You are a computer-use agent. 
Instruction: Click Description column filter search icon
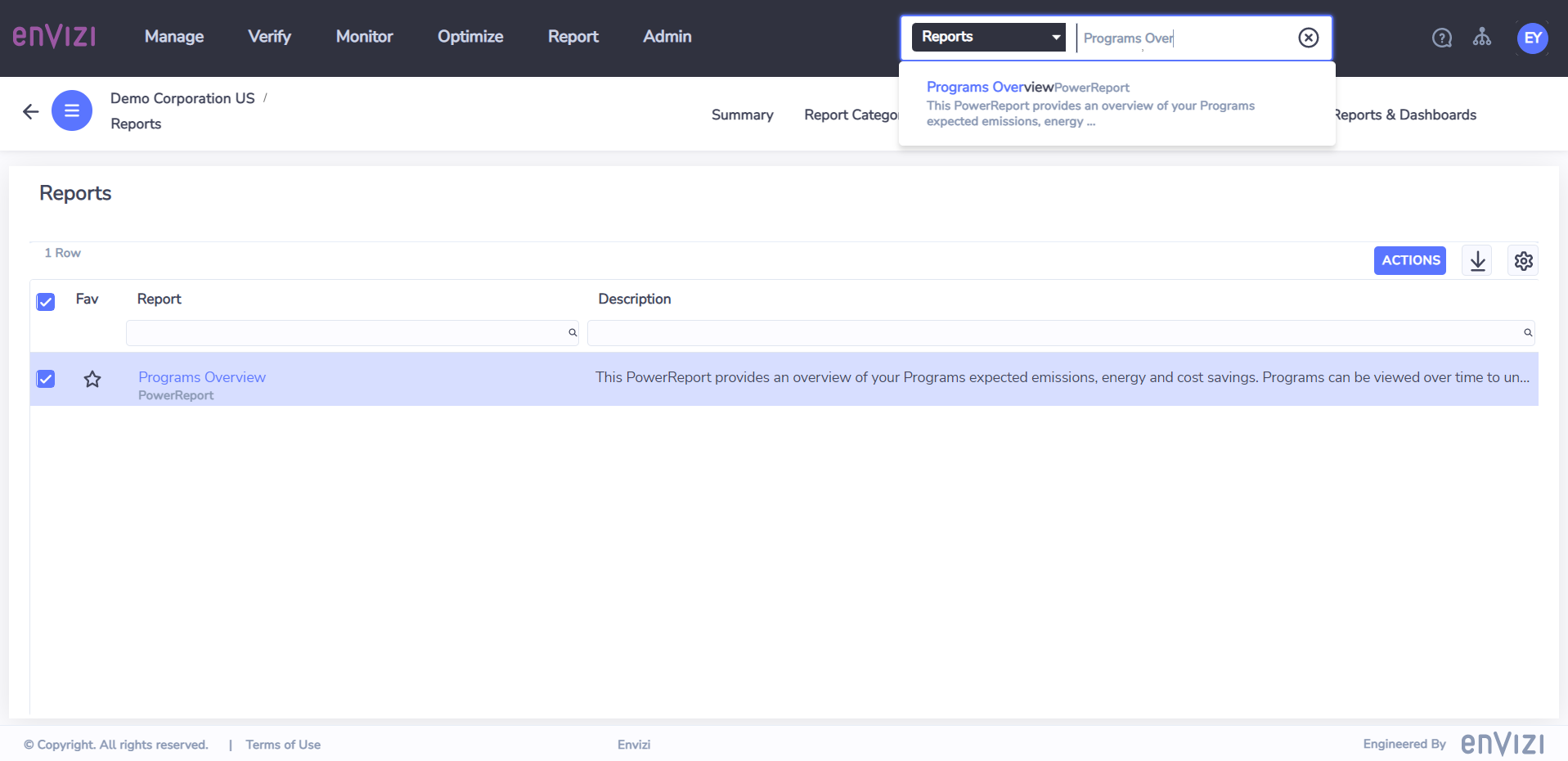point(1528,333)
